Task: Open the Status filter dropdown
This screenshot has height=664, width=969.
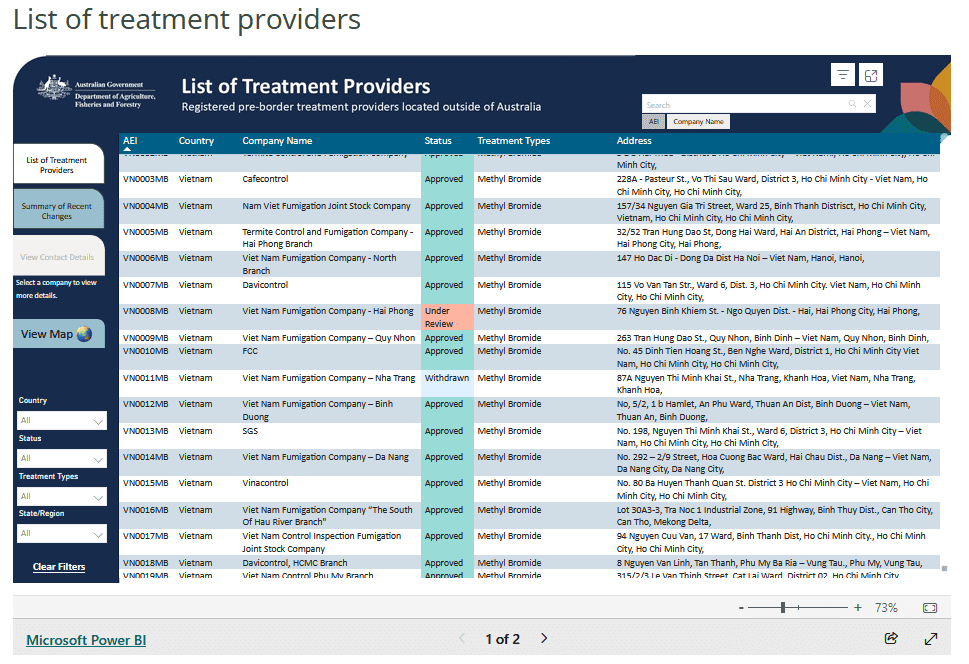Action: pyautogui.click(x=61, y=458)
